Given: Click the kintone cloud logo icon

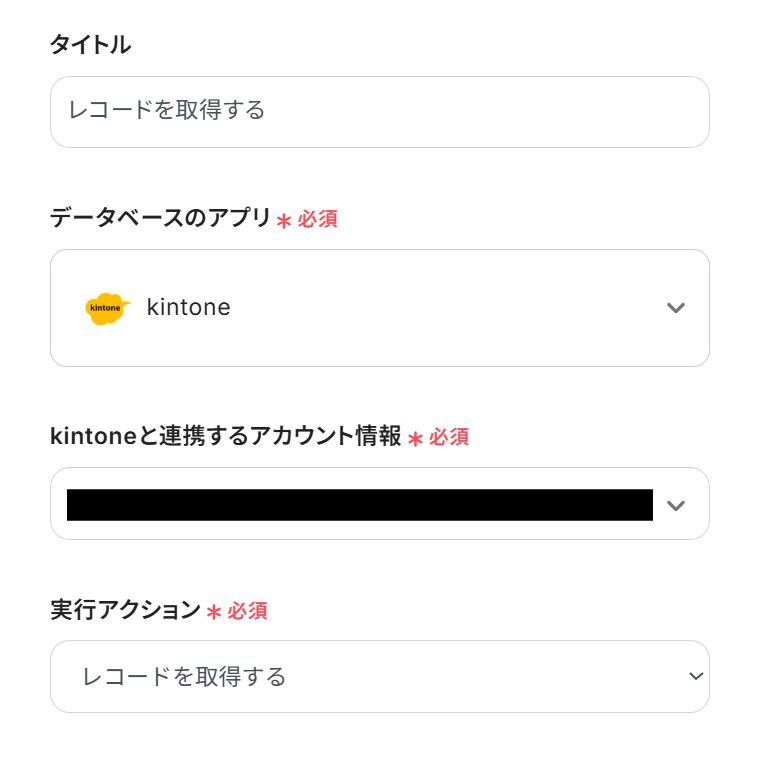Looking at the screenshot, I should pos(107,308).
